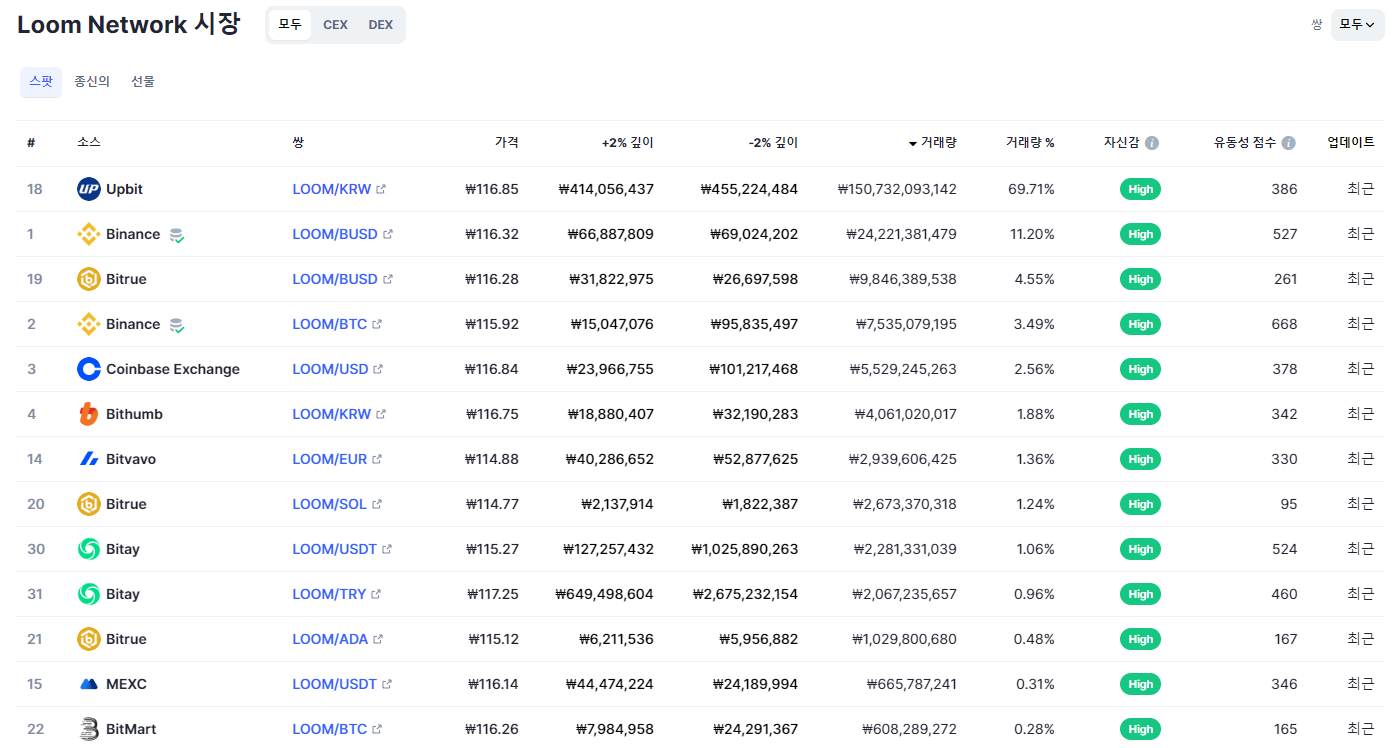The height and width of the screenshot is (748, 1400).
Task: Click proof-of-reserves badge on Binance LOOM/BUSD row
Action: pyautogui.click(x=177, y=235)
